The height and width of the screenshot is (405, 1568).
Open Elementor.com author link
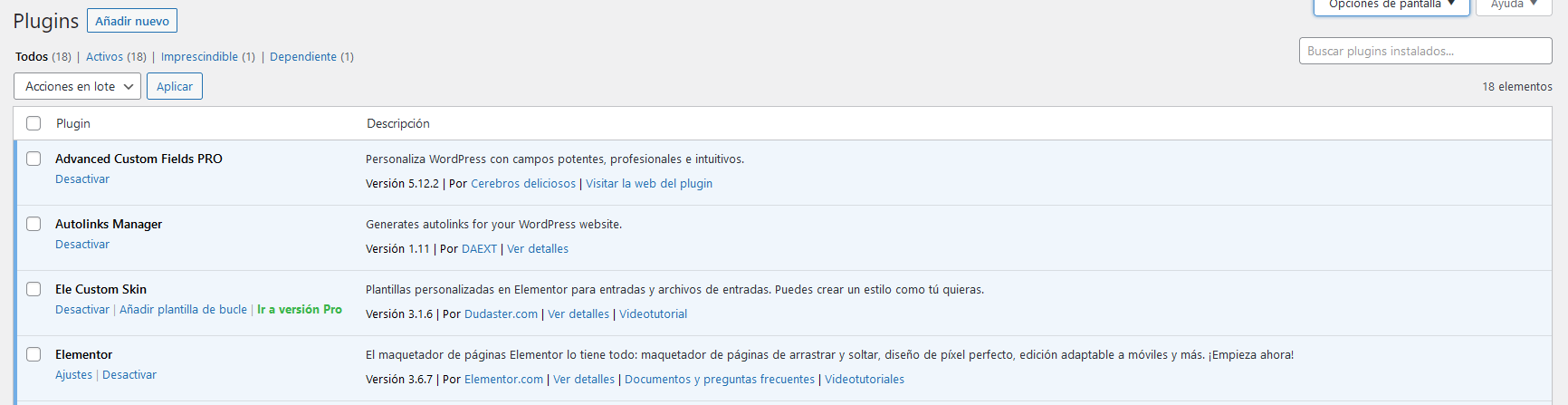[503, 379]
